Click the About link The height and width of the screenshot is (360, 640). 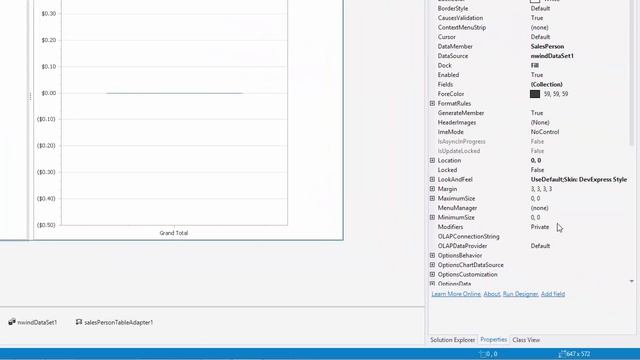coord(492,294)
